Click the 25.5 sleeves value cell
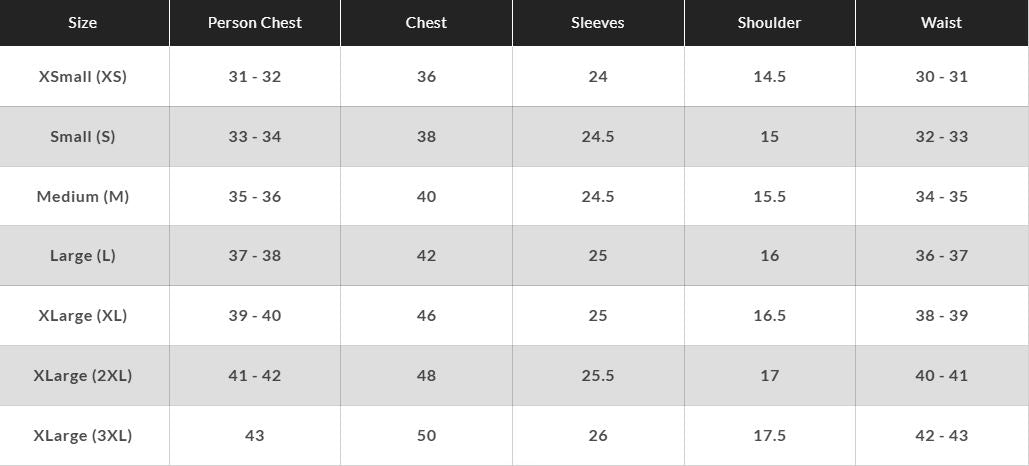This screenshot has width=1029, height=466. tap(598, 375)
